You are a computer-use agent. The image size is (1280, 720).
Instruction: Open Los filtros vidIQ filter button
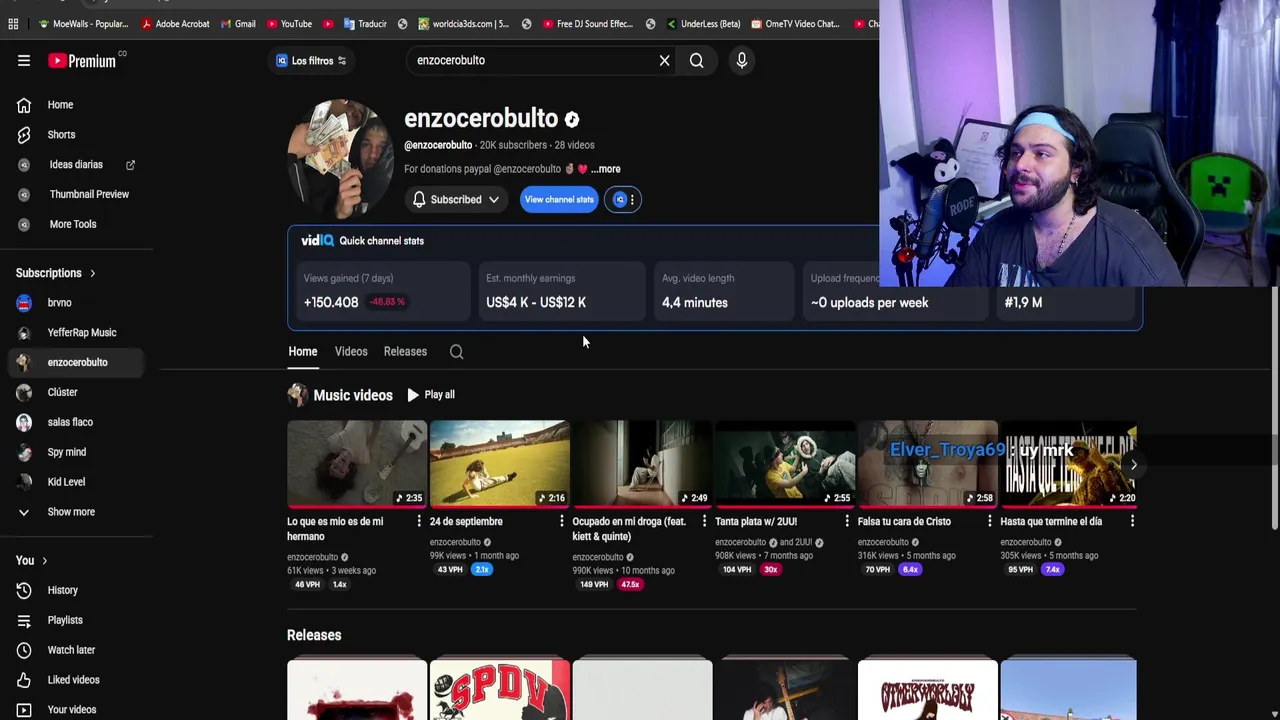click(310, 60)
